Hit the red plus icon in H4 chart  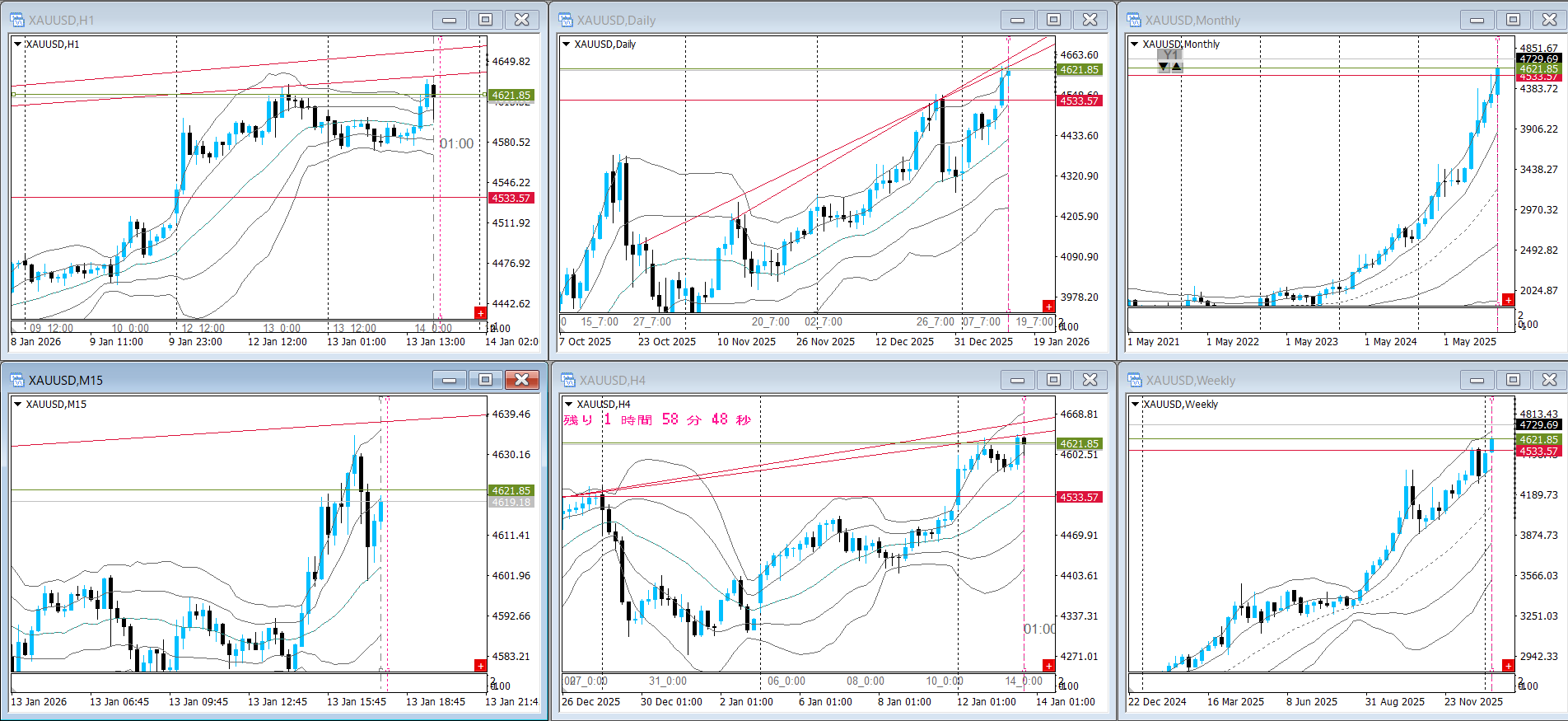[1048, 665]
